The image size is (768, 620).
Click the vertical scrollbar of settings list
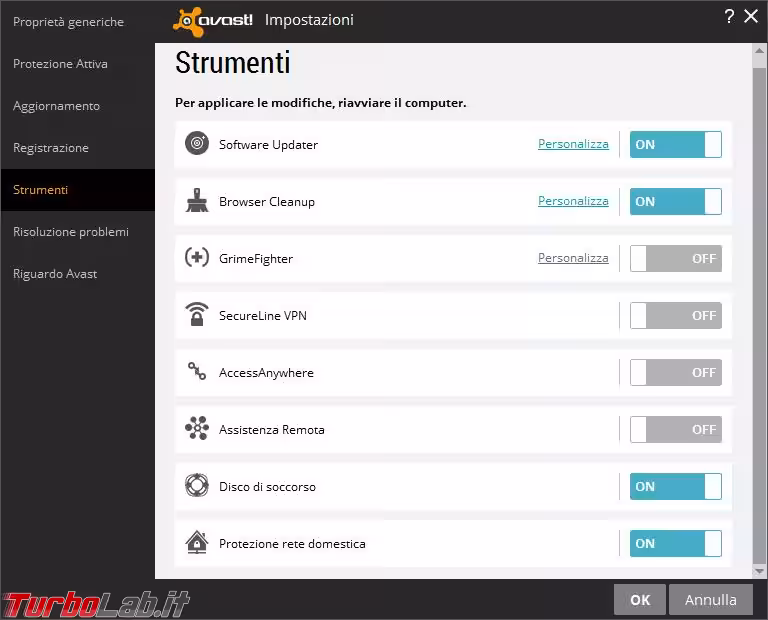coord(759,300)
